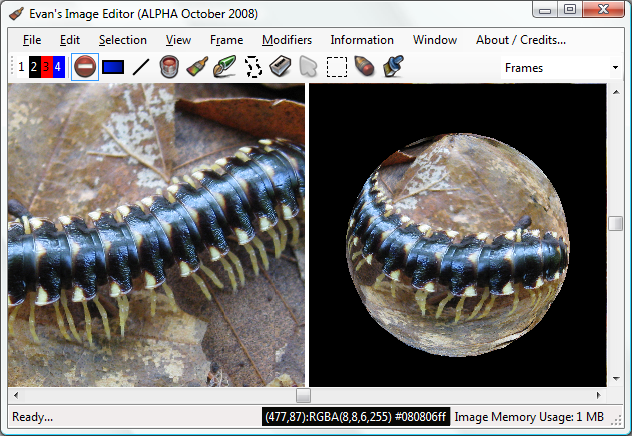The width and height of the screenshot is (632, 436).
Task: Select red color slot 3
Action: click(x=46, y=67)
